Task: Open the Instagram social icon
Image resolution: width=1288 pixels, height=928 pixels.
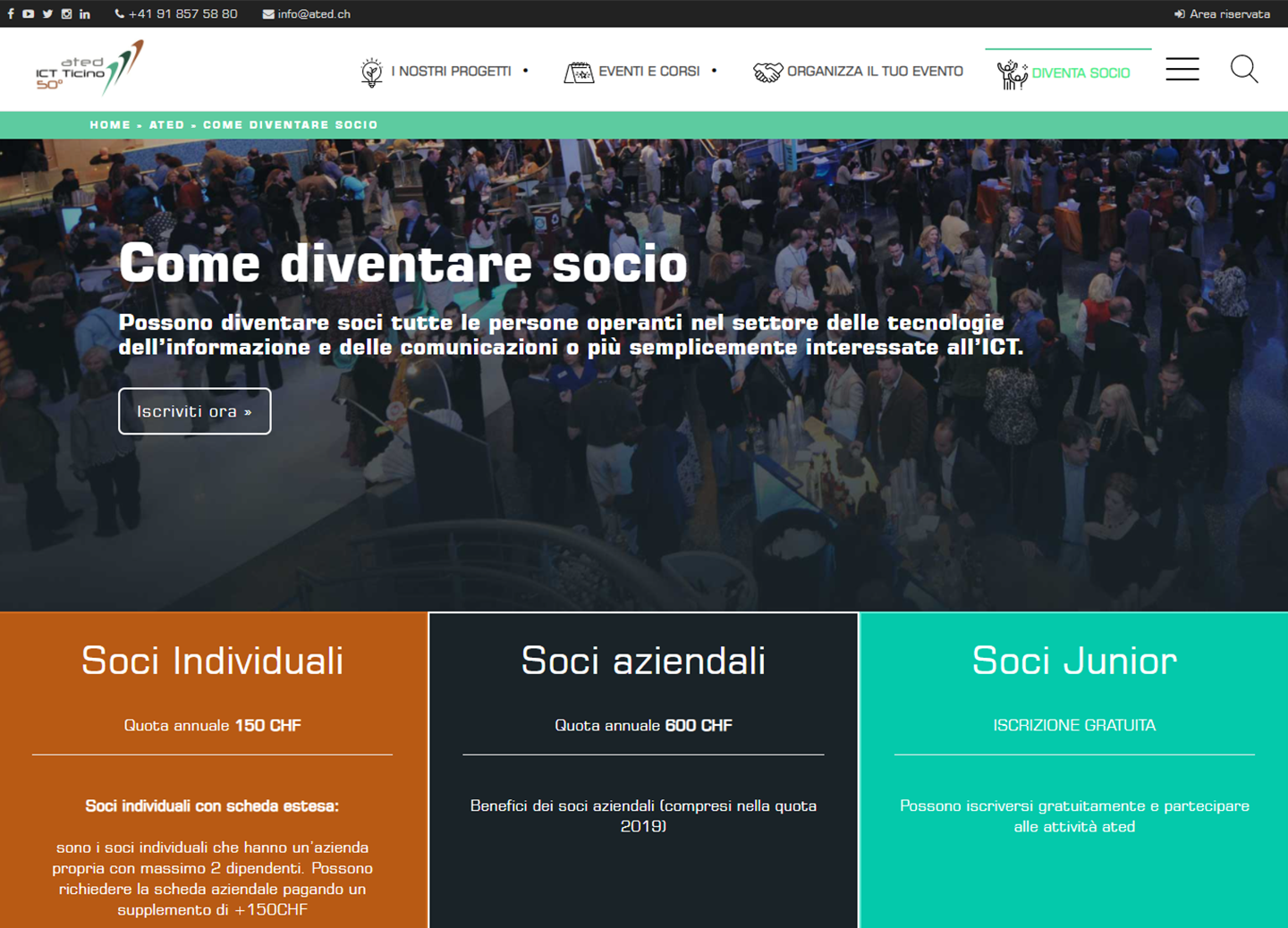Action: tap(66, 14)
